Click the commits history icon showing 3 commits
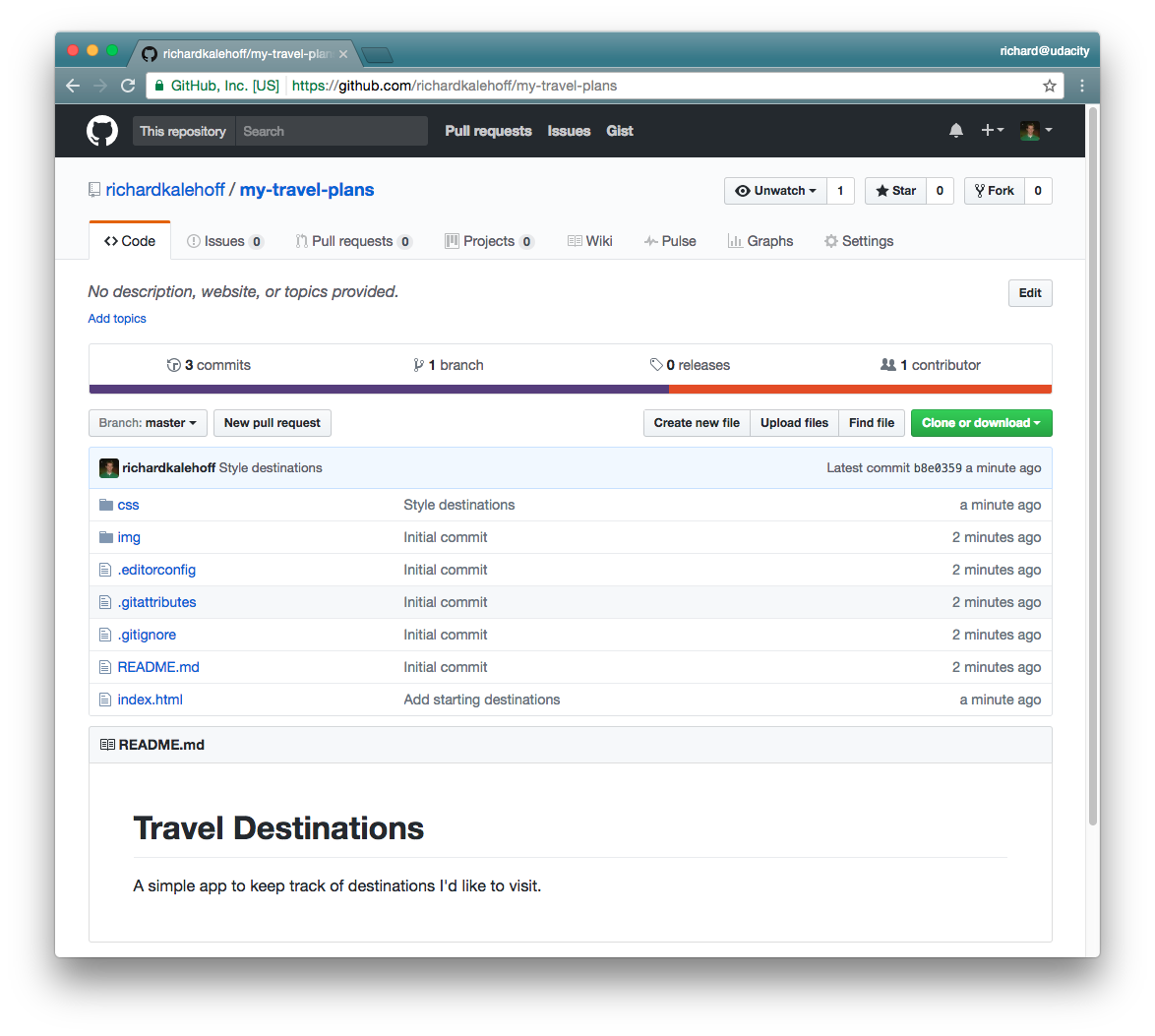 click(x=173, y=364)
